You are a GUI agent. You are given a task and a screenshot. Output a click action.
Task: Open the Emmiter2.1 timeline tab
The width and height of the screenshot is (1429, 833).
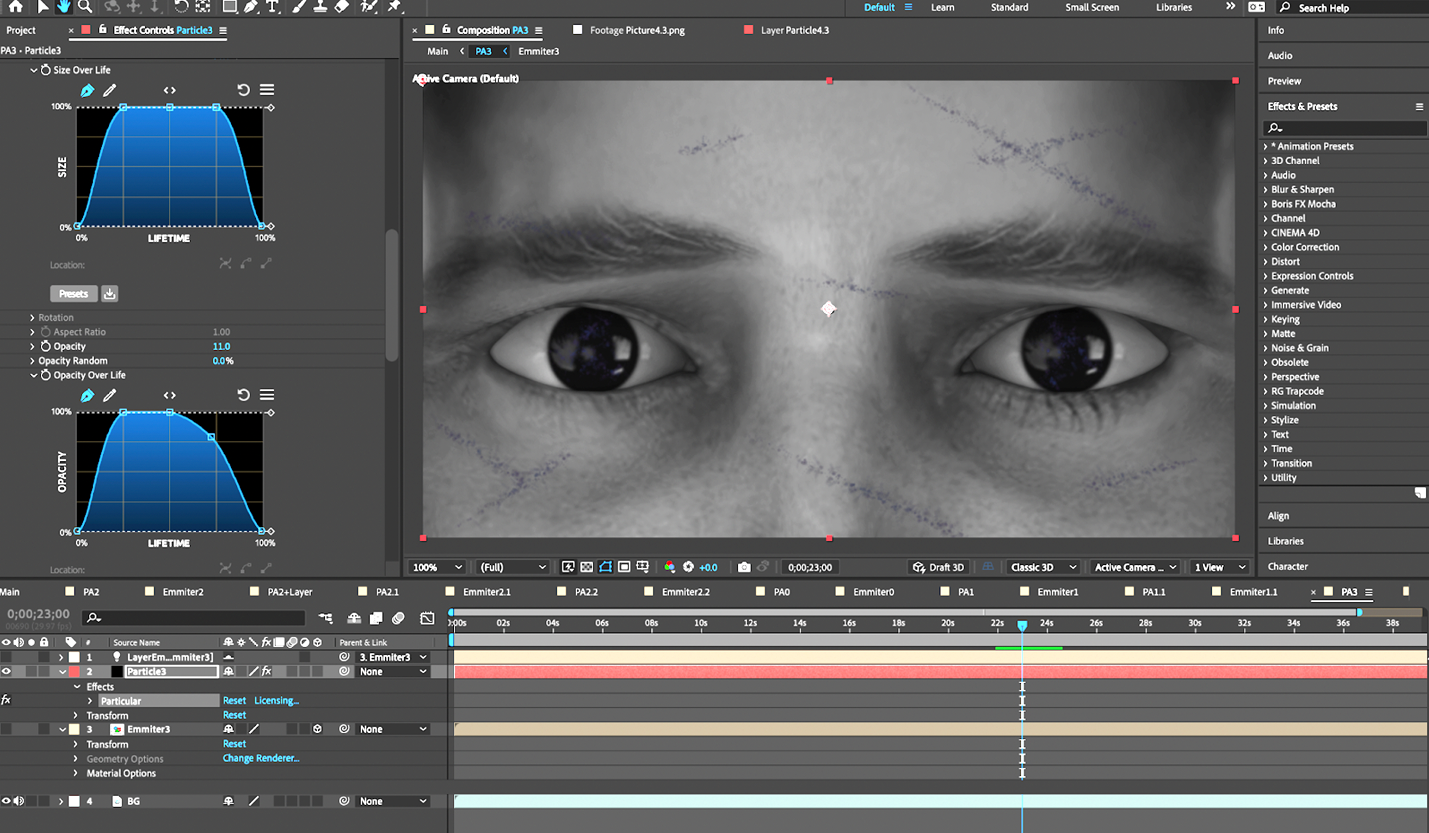click(x=486, y=592)
